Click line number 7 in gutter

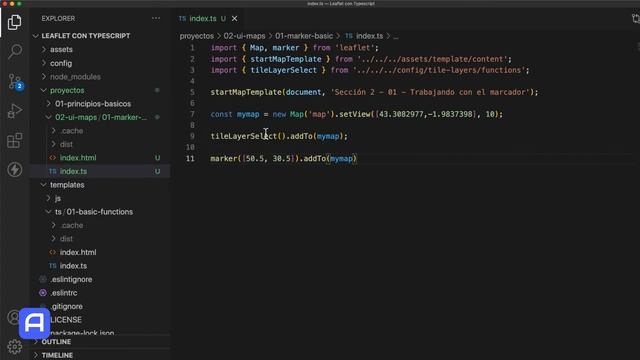[192, 114]
